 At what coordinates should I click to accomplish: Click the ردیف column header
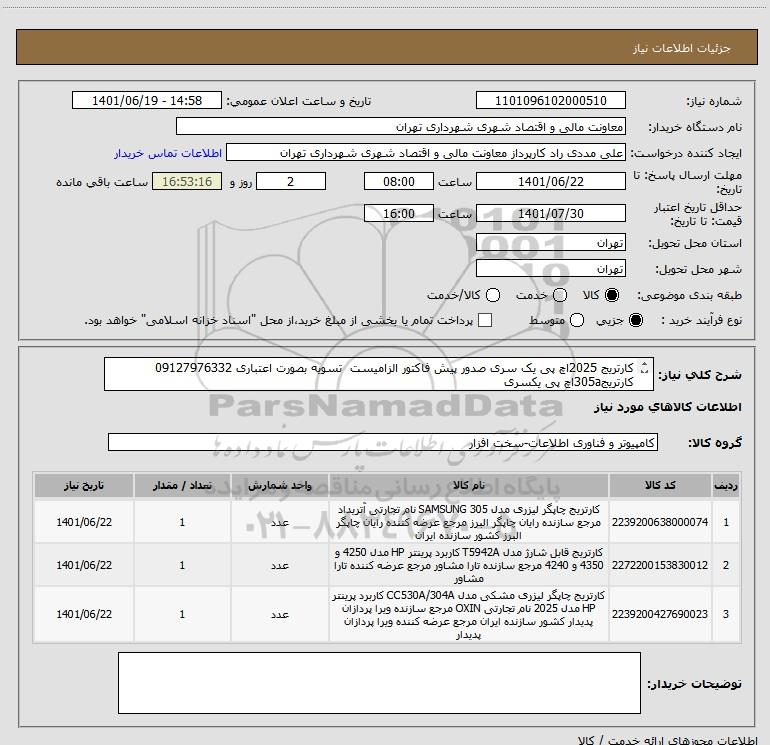726,486
